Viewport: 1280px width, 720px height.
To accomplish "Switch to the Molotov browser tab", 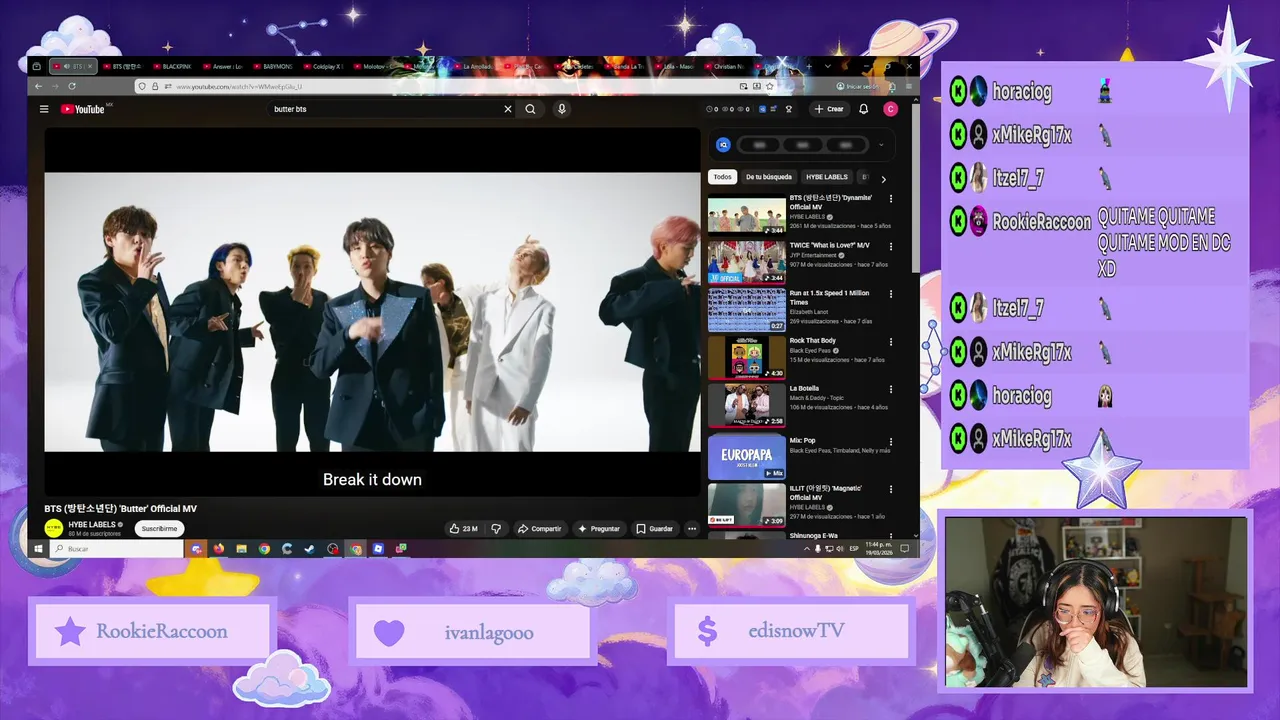I will tap(374, 66).
